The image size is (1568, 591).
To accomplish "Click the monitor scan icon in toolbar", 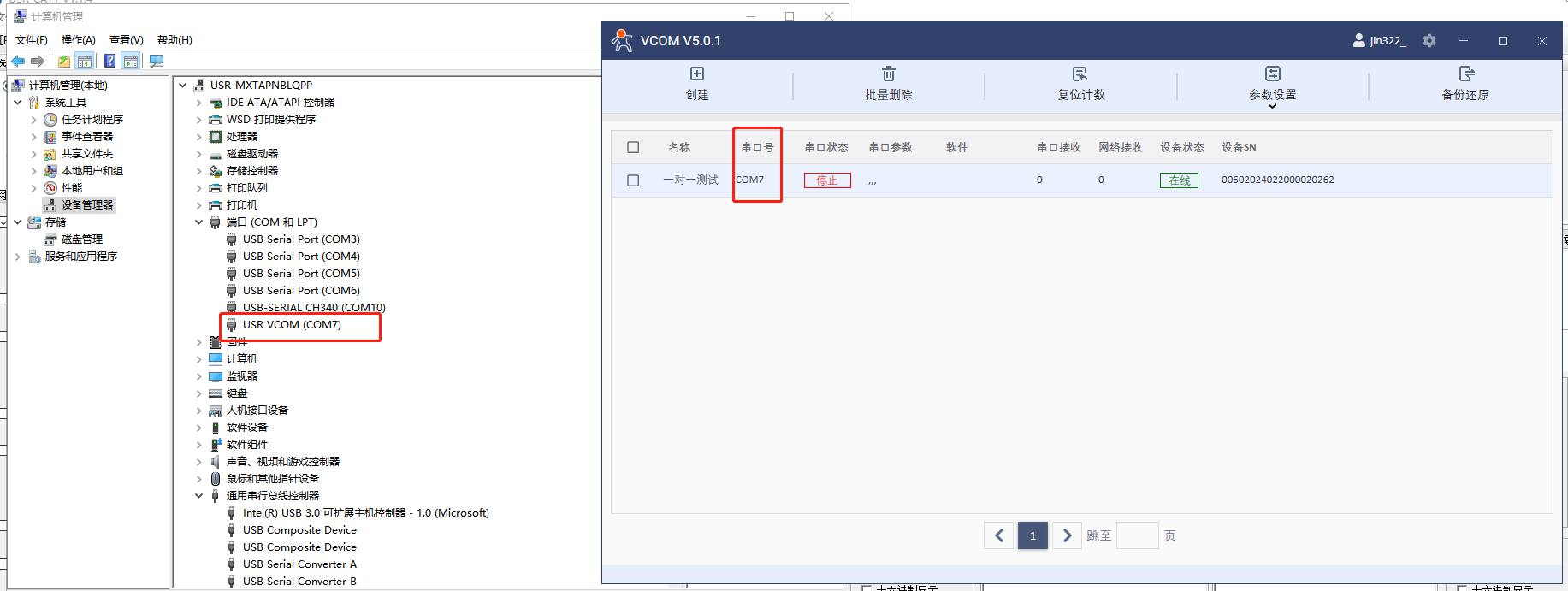I will (156, 61).
